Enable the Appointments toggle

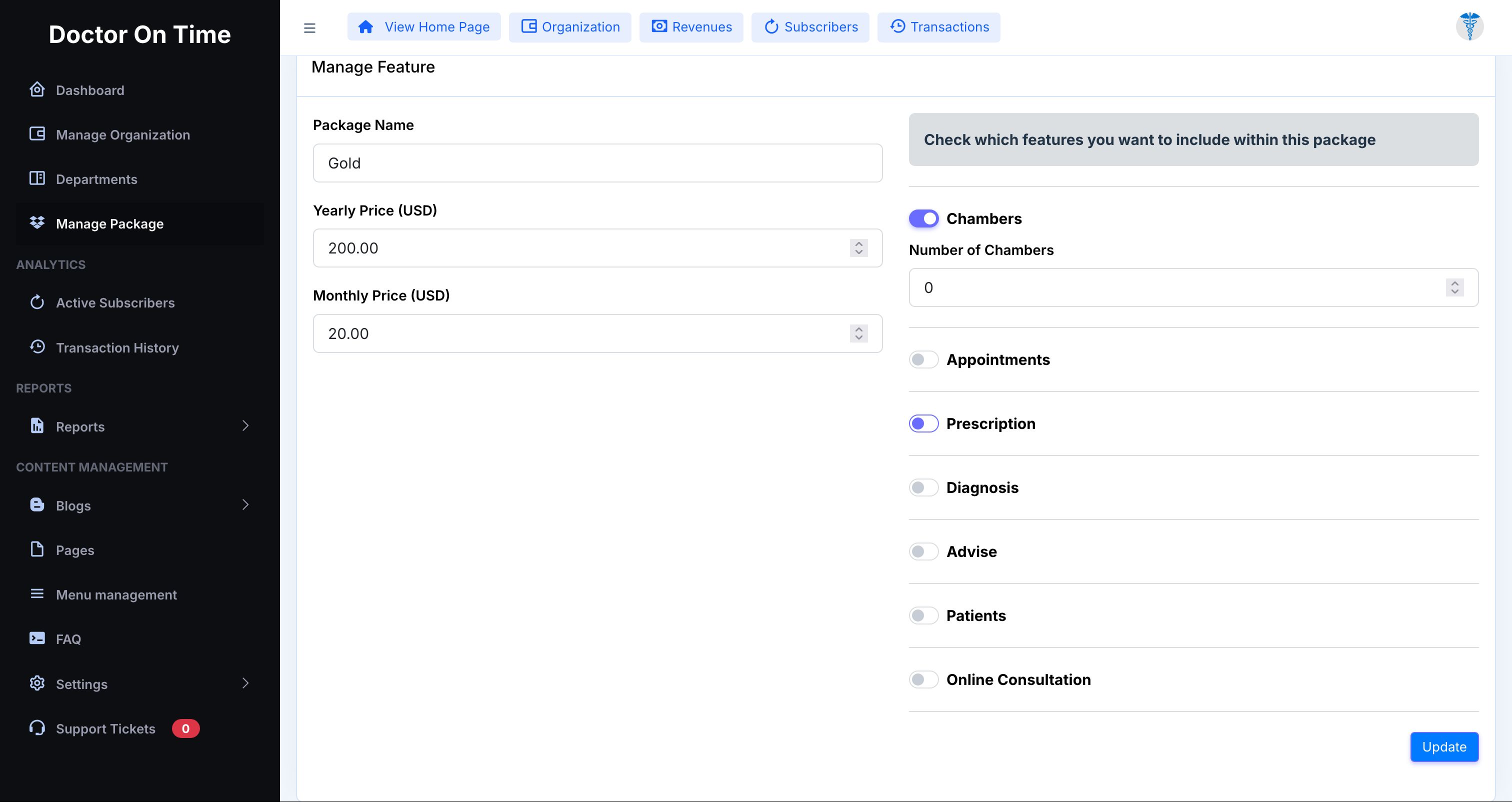(x=923, y=359)
